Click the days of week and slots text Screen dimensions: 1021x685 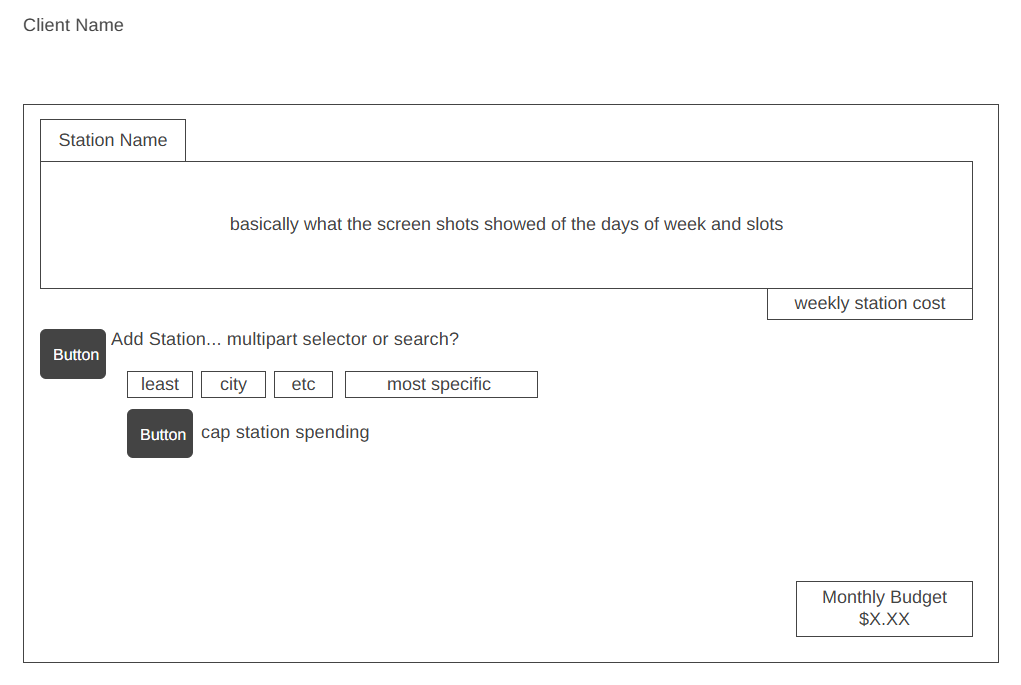[506, 225]
